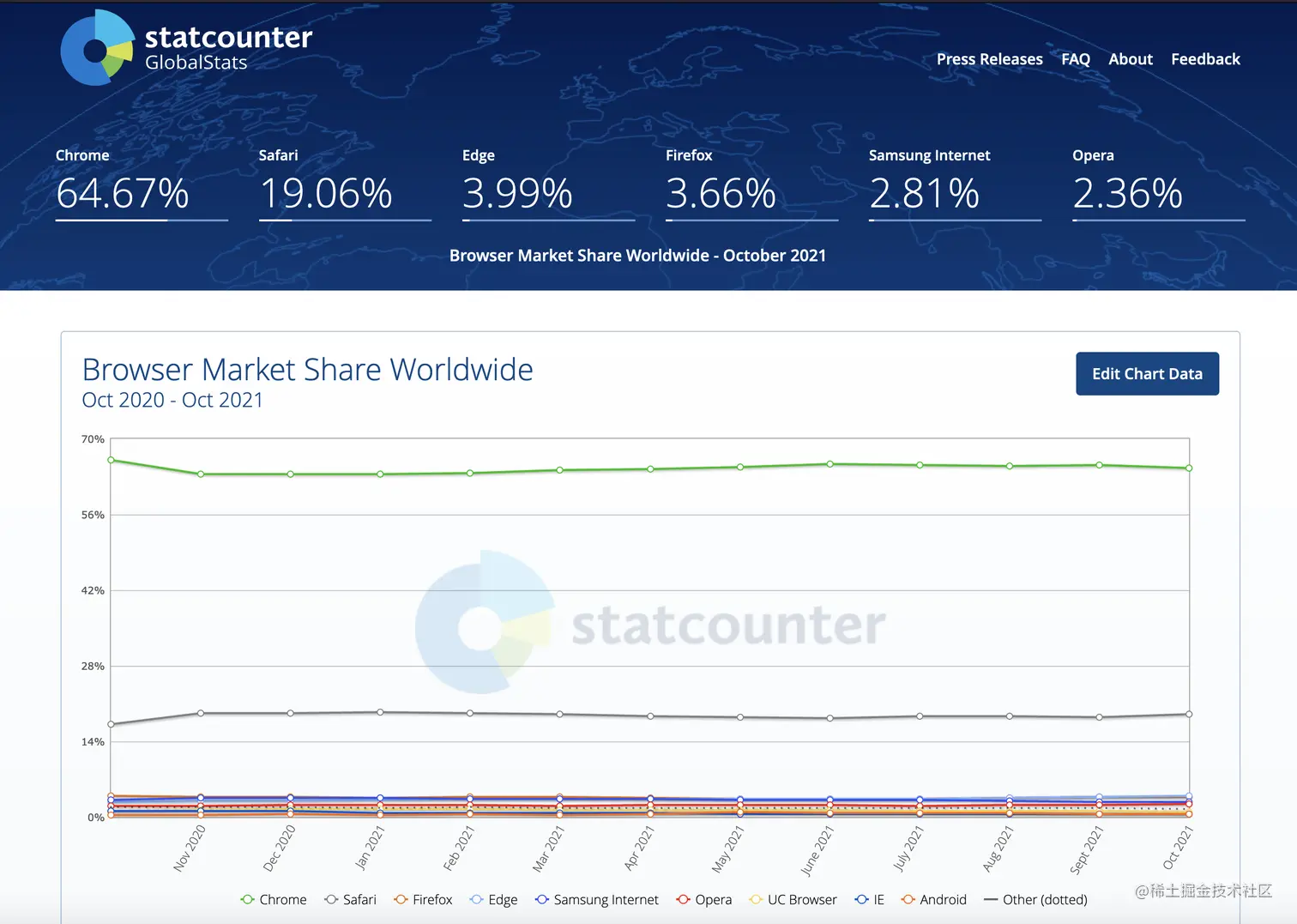Viewport: 1297px width, 924px height.
Task: Click the Oct 2021 point on the Chrome line
Action: 1188,468
